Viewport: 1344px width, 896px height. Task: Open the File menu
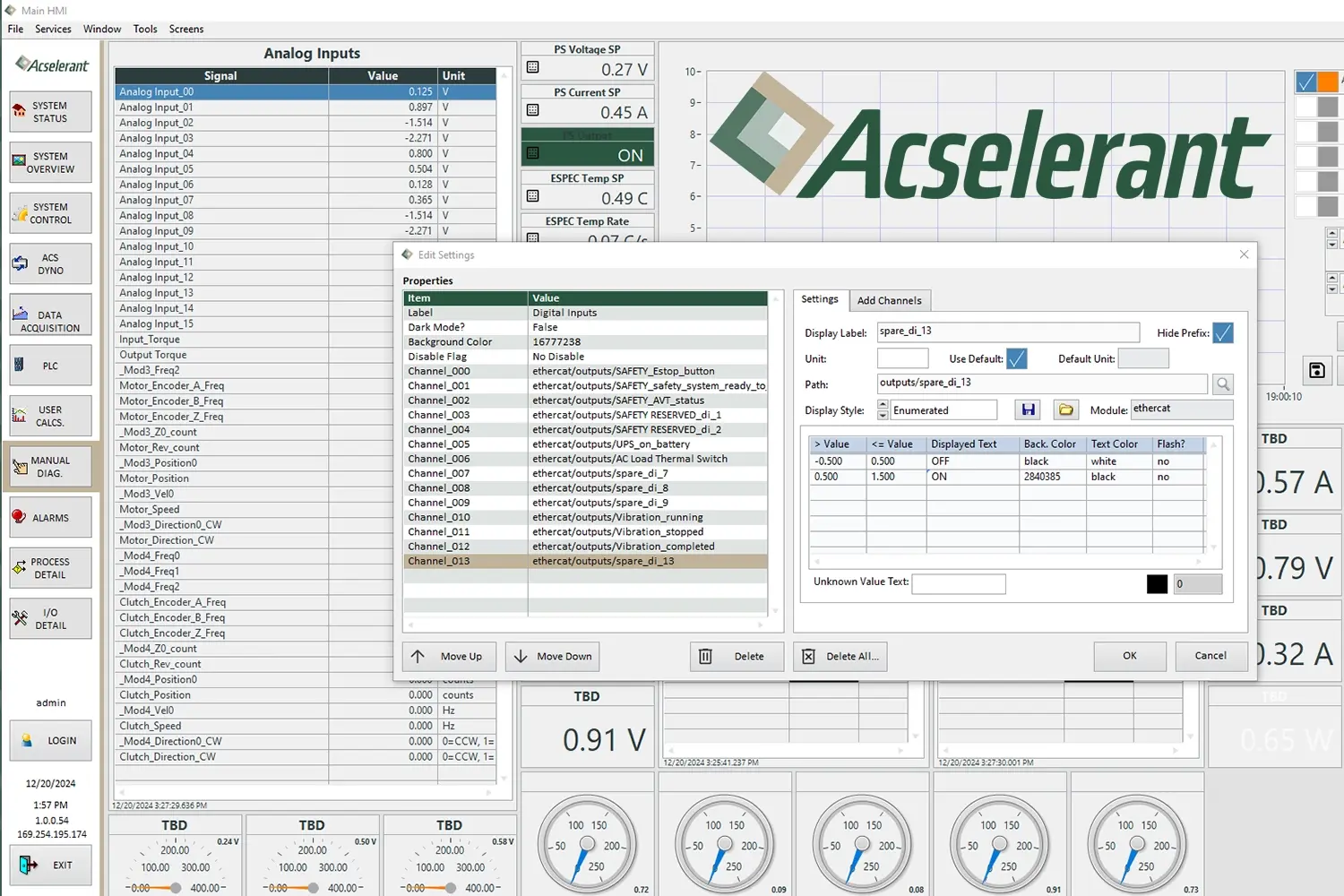15,29
